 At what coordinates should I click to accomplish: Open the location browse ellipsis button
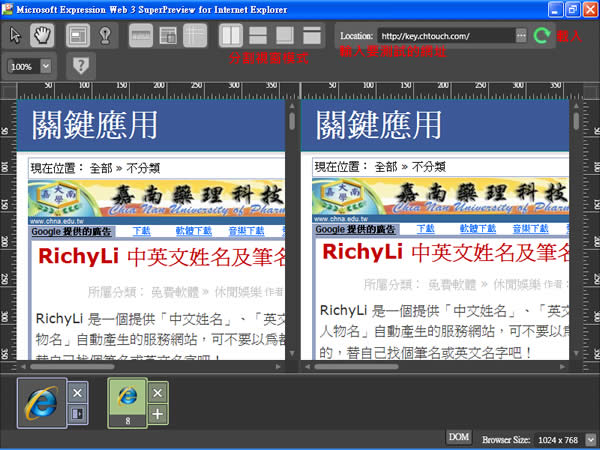pyautogui.click(x=521, y=36)
